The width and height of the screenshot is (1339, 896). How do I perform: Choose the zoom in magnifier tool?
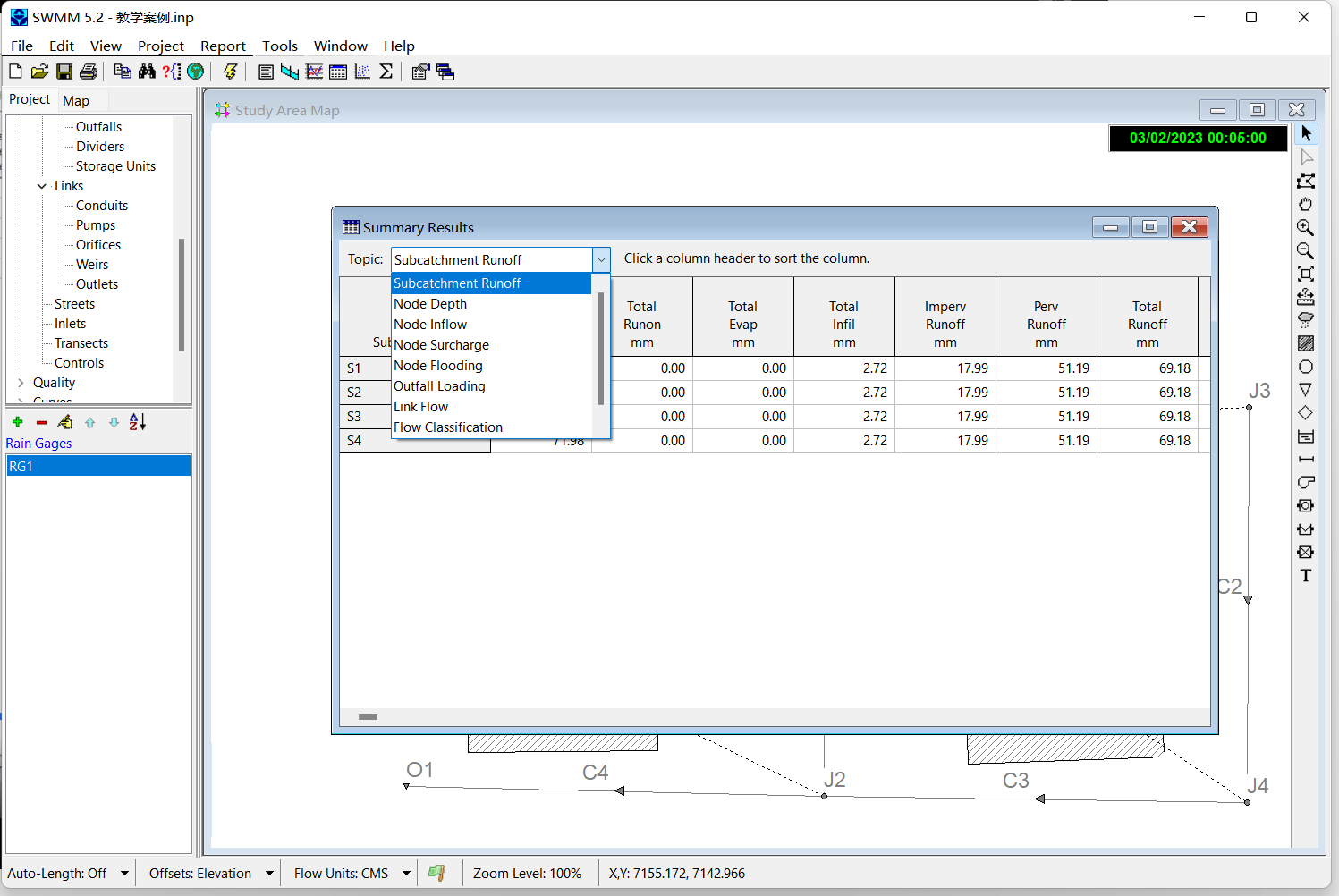tap(1306, 227)
